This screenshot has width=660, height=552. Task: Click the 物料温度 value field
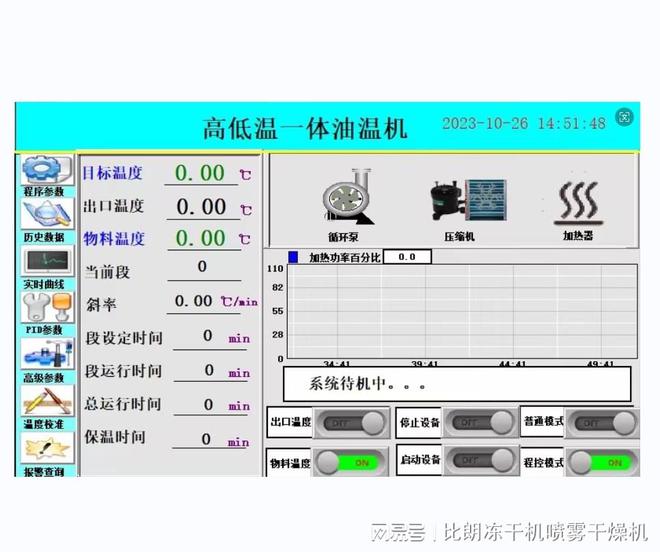pyautogui.click(x=204, y=239)
